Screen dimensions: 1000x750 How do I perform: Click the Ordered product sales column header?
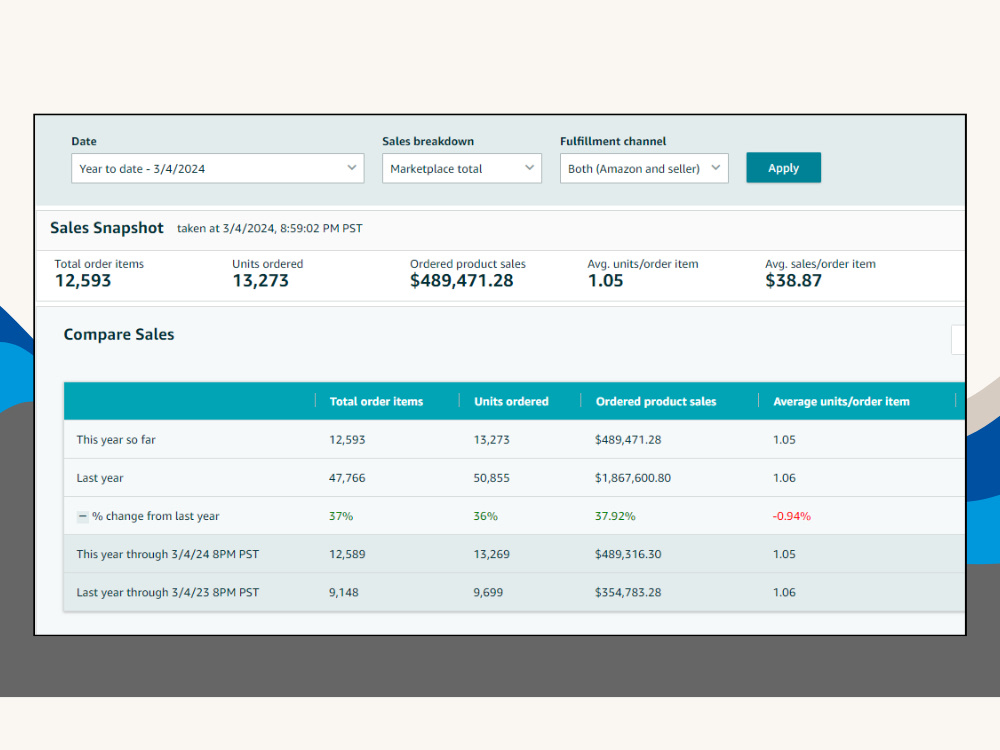pos(656,402)
